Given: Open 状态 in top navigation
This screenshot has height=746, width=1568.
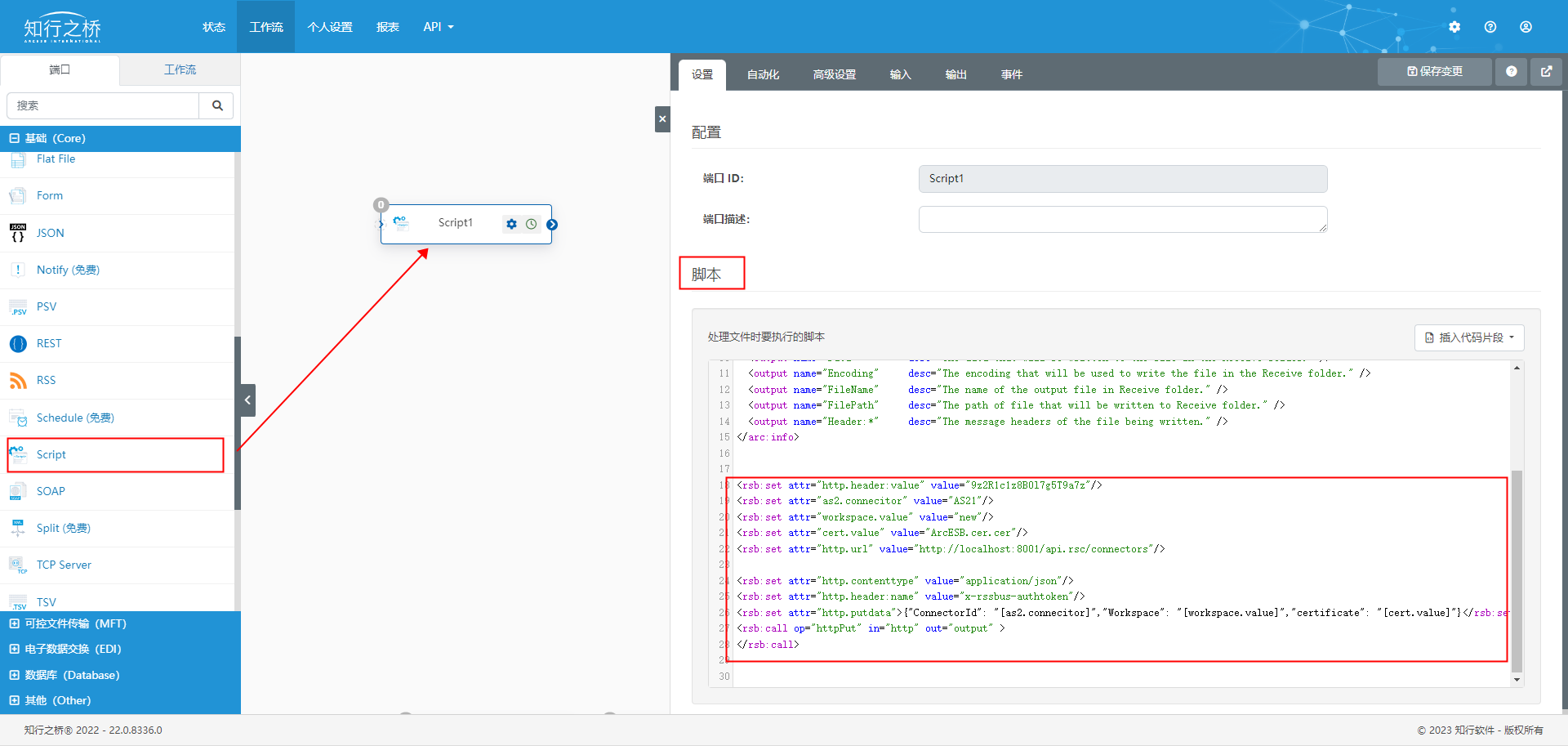Looking at the screenshot, I should tap(214, 27).
